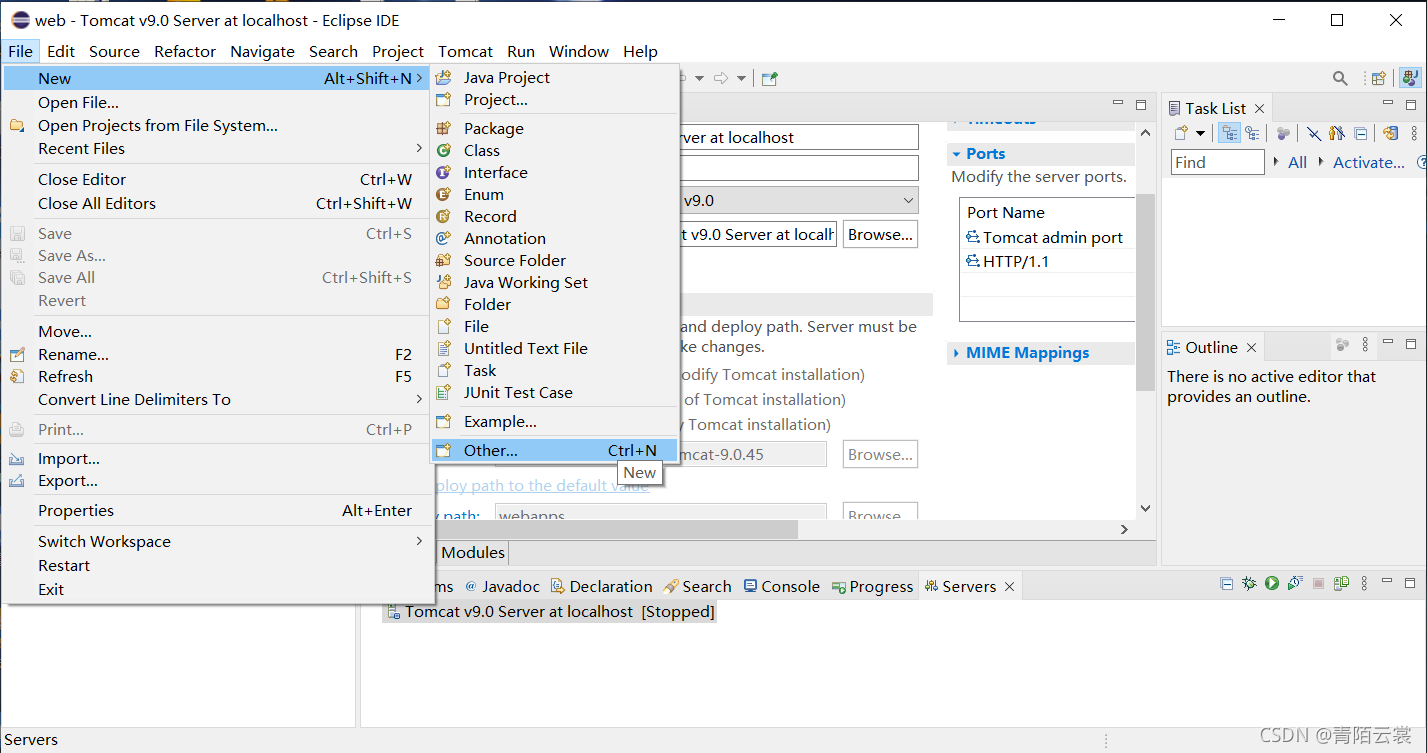Toggle Focus on Workweek in Task List
1427x753 pixels.
1284,133
